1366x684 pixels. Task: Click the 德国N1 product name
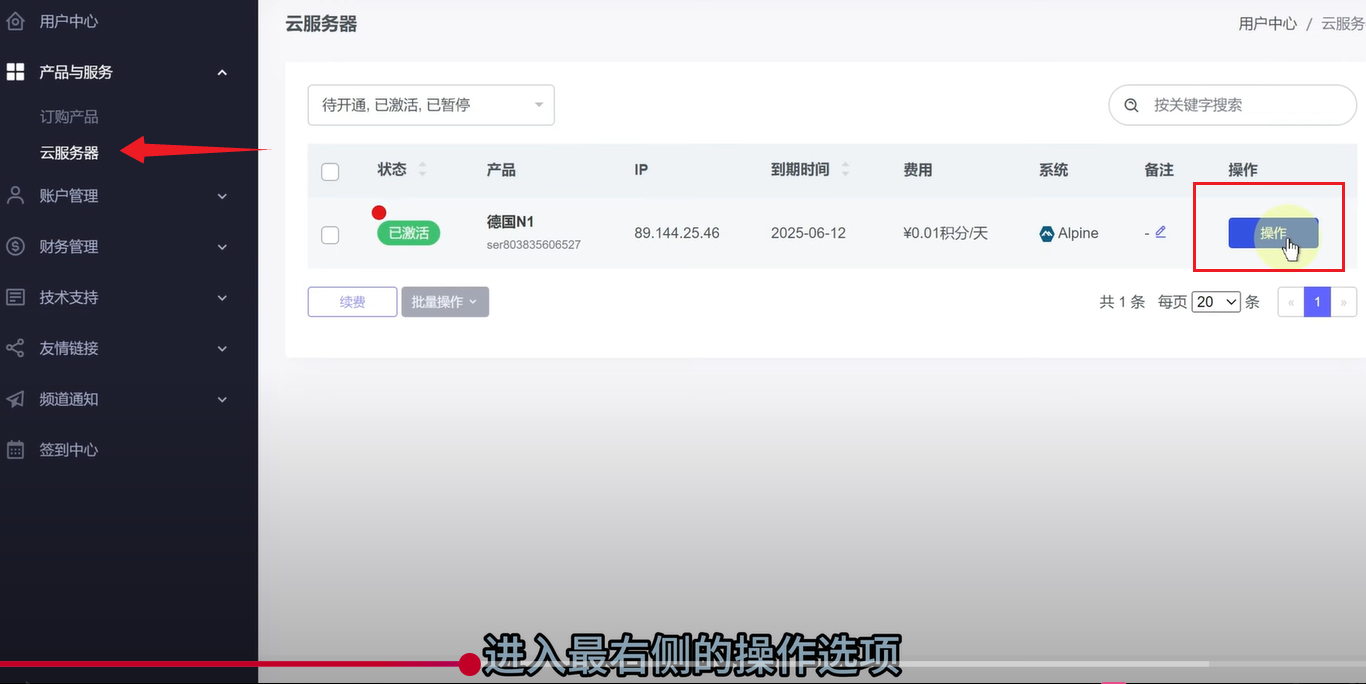click(x=510, y=222)
